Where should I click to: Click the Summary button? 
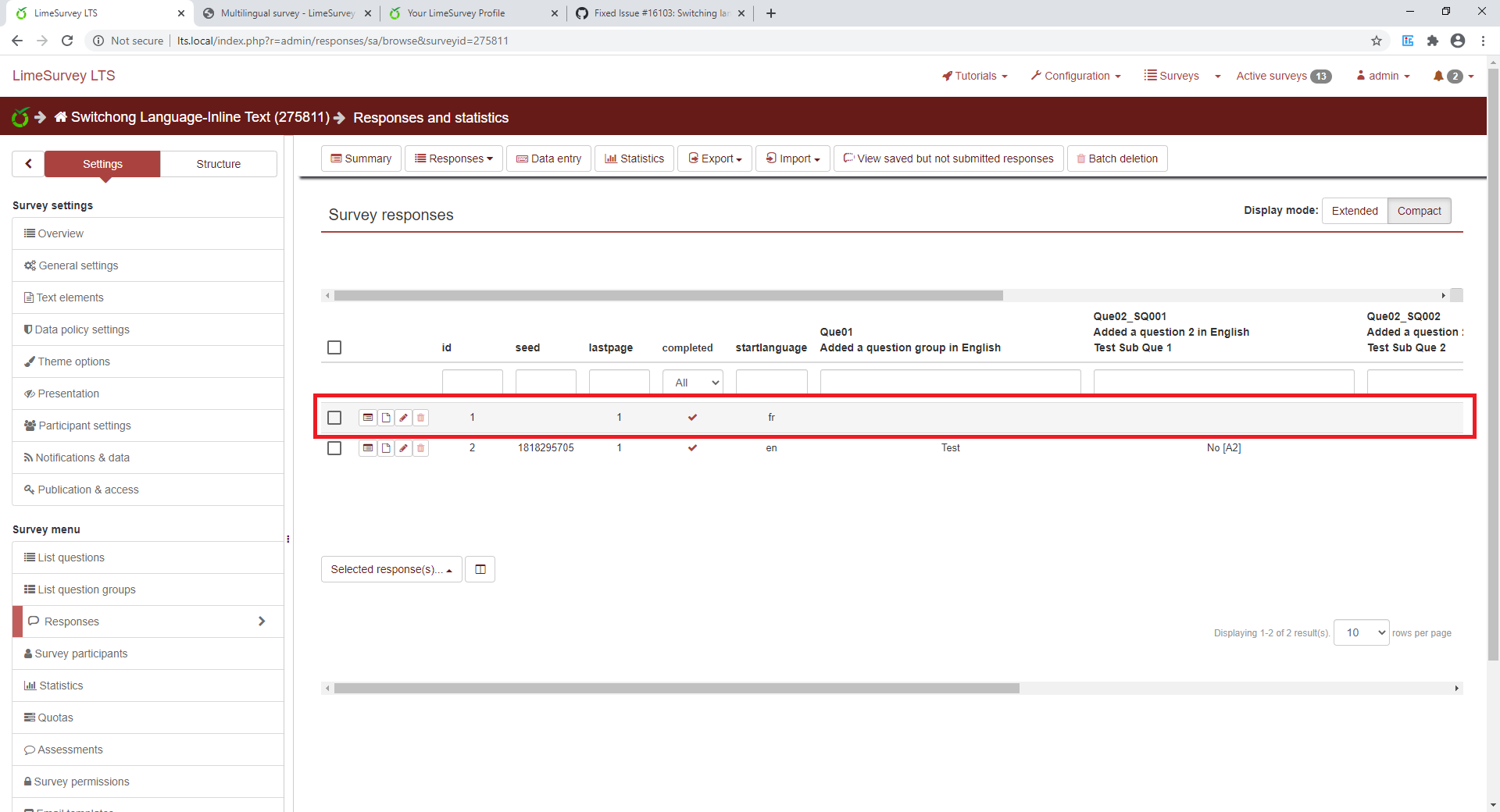click(361, 158)
